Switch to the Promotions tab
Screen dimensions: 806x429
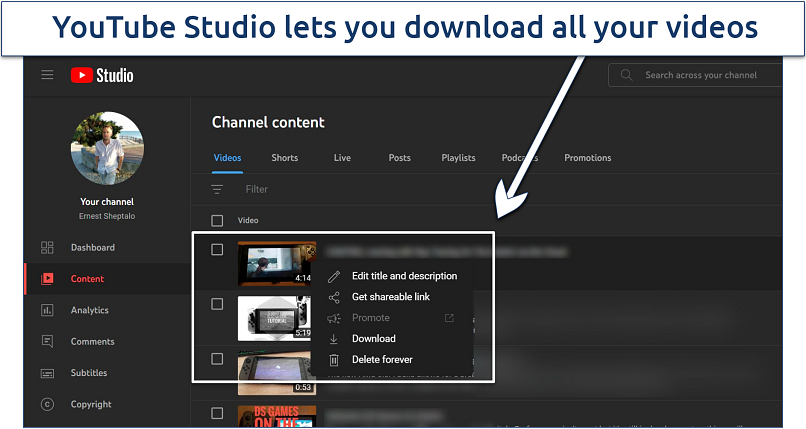click(x=588, y=158)
